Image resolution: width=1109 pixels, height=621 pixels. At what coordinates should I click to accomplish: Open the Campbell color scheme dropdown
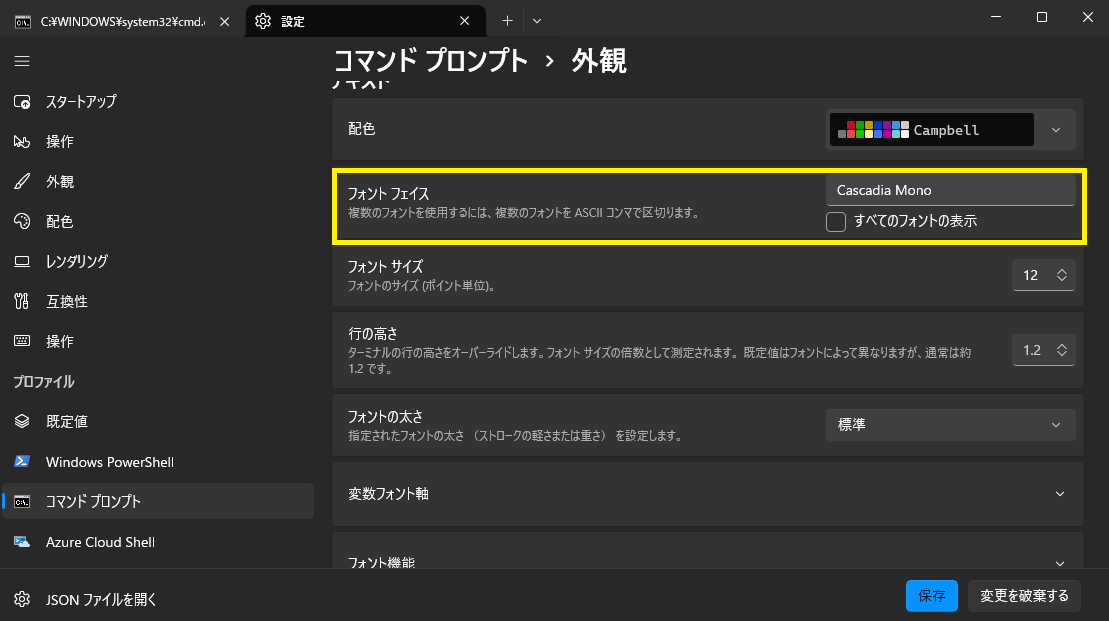tap(950, 130)
